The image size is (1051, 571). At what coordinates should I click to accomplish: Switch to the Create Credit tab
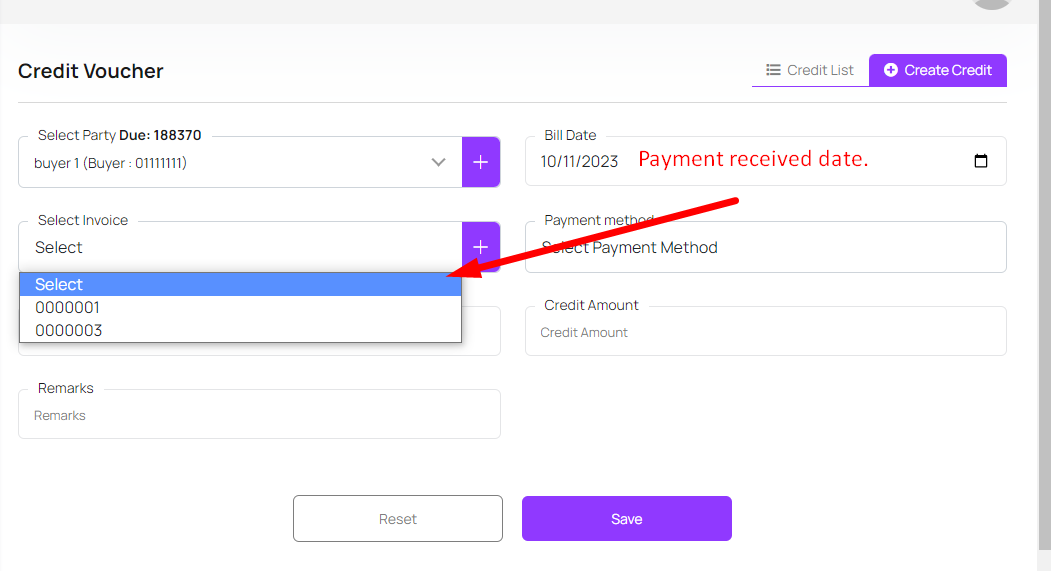pyautogui.click(x=938, y=70)
